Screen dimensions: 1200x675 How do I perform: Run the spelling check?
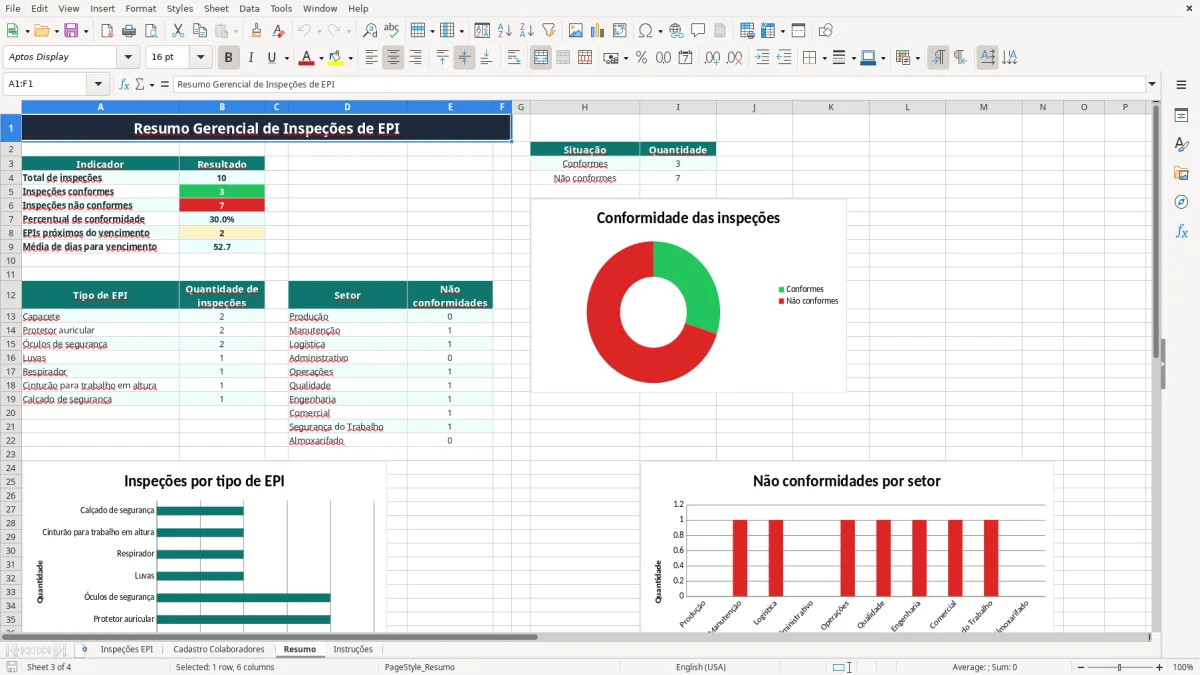[392, 31]
